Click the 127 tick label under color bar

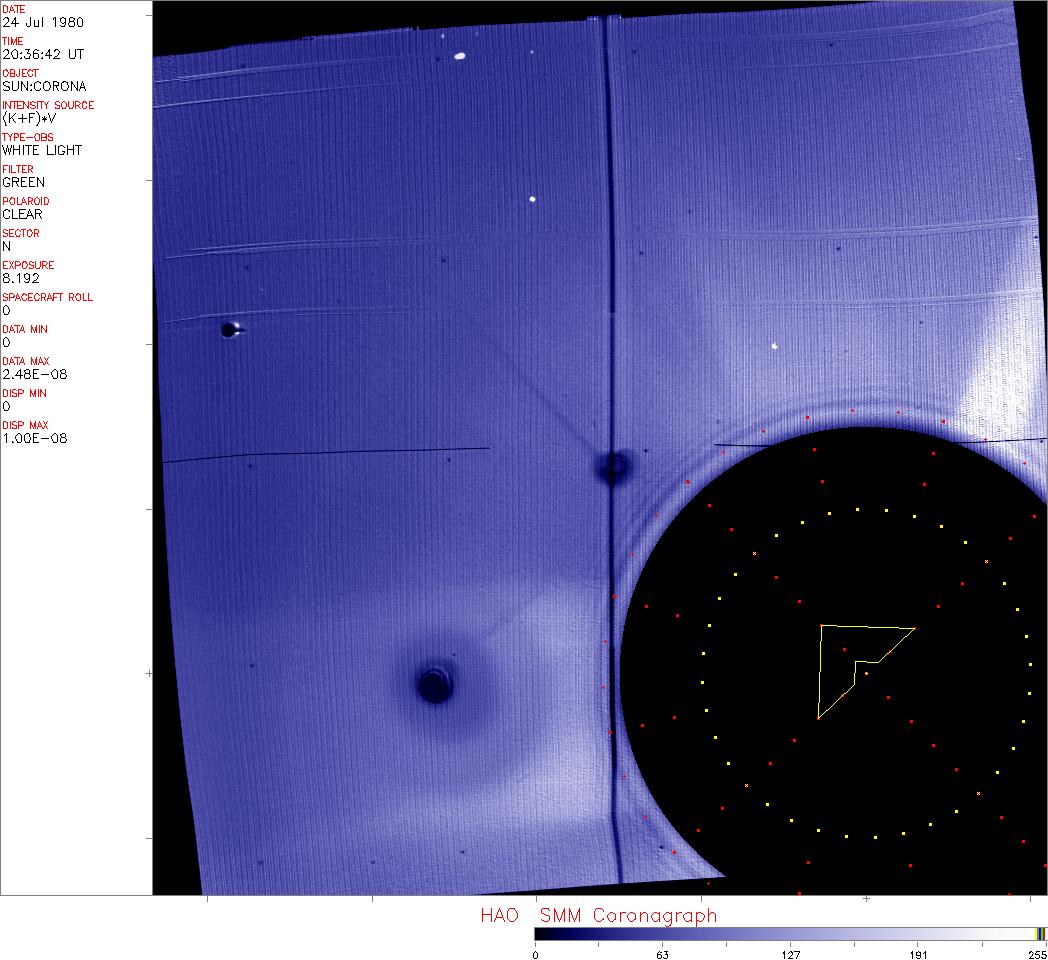tap(791, 954)
